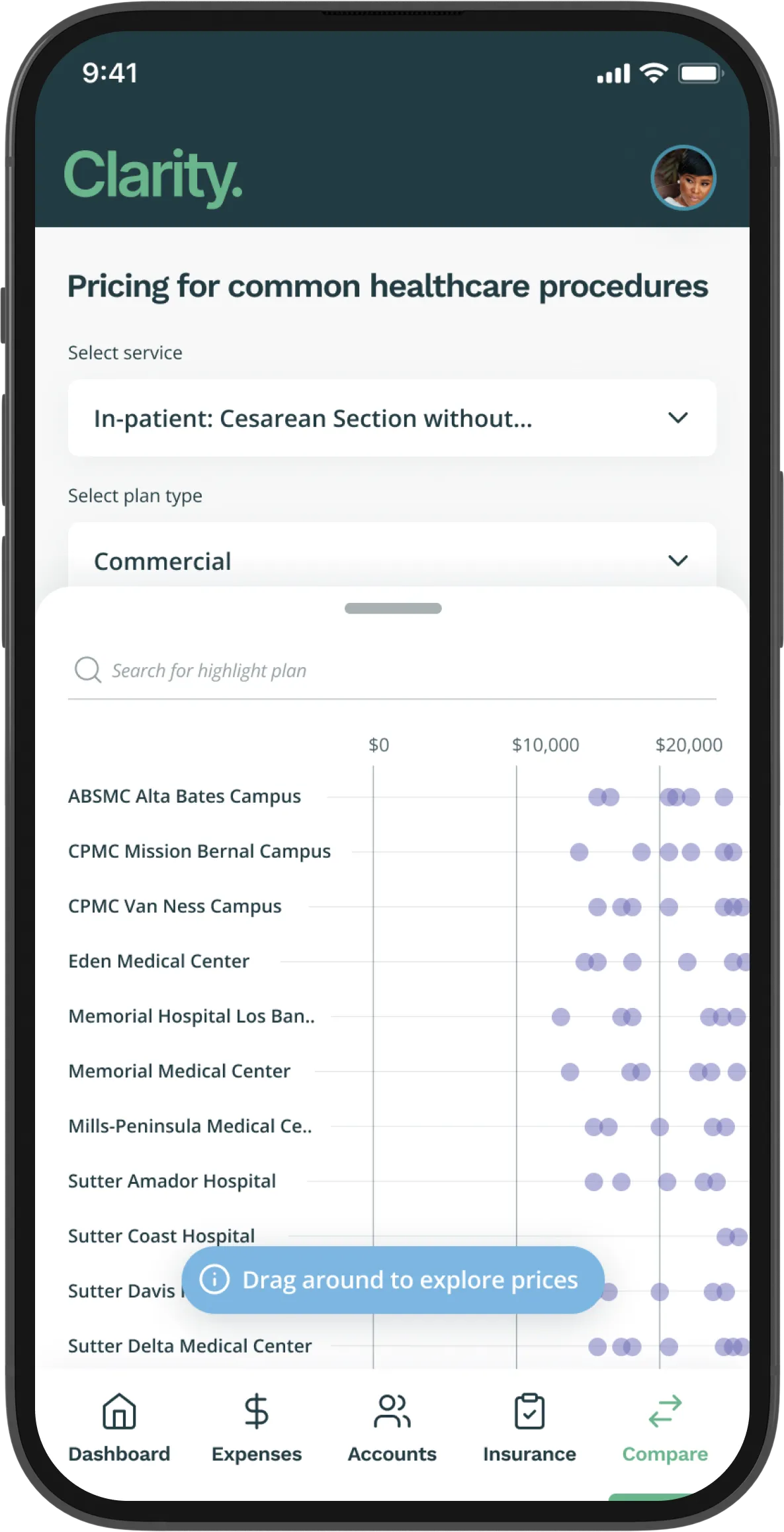Tap the Clarity logo
This screenshot has height=1532, width=784.
[x=153, y=176]
